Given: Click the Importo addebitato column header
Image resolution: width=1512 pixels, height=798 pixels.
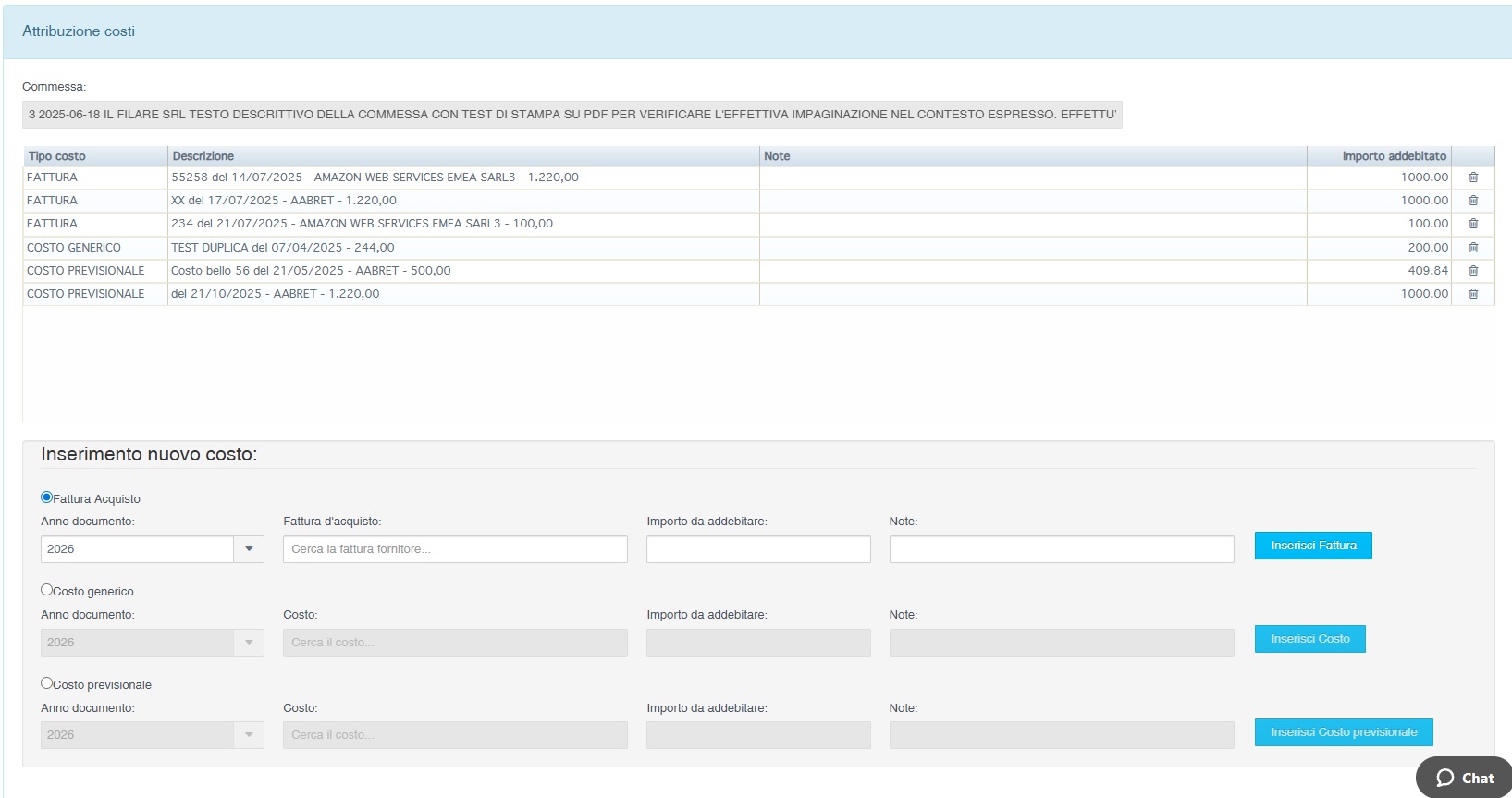Looking at the screenshot, I should coord(1394,156).
